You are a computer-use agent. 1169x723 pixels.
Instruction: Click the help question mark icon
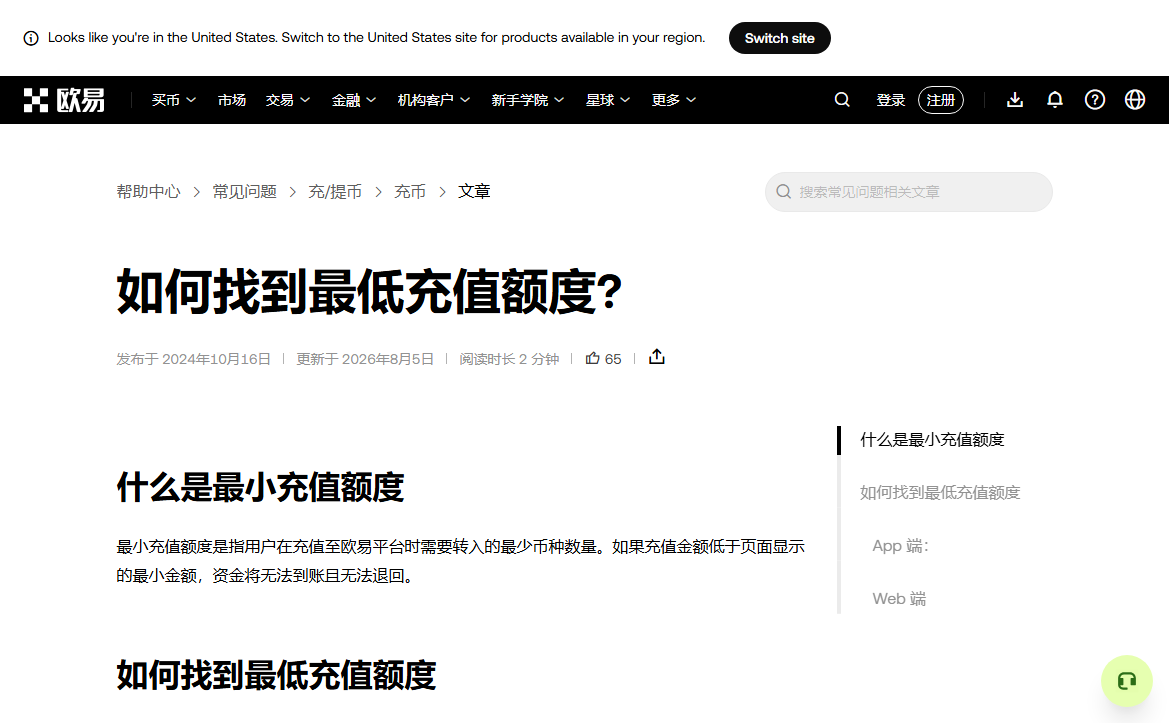click(x=1094, y=100)
